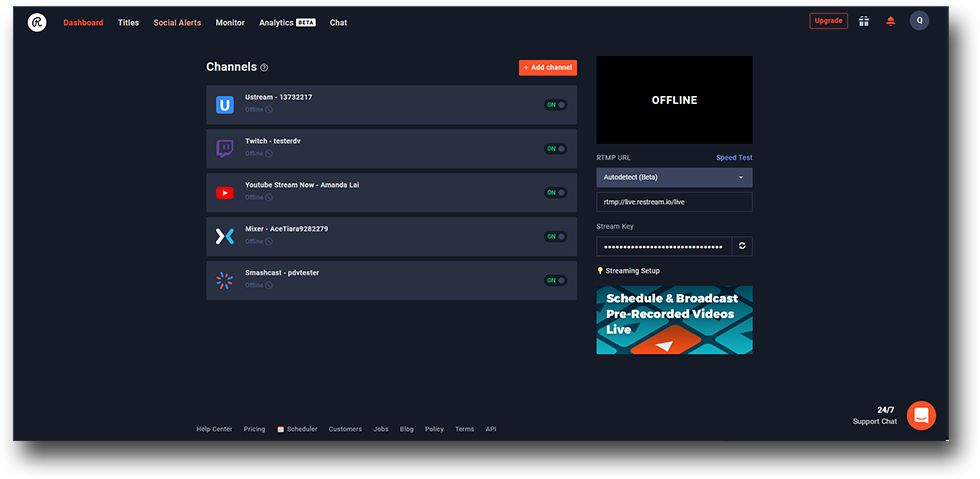The width and height of the screenshot is (980, 479).
Task: Select the Twitch - testerdv channel name
Action: (272, 141)
